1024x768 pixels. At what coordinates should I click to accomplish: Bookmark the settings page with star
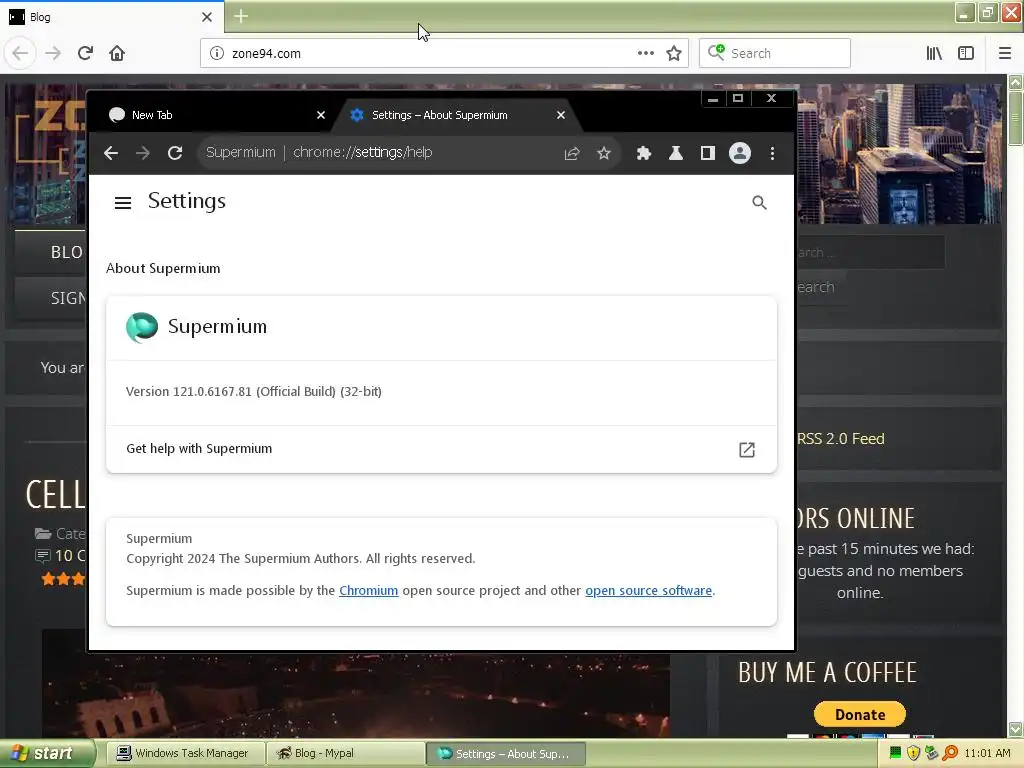(x=603, y=153)
